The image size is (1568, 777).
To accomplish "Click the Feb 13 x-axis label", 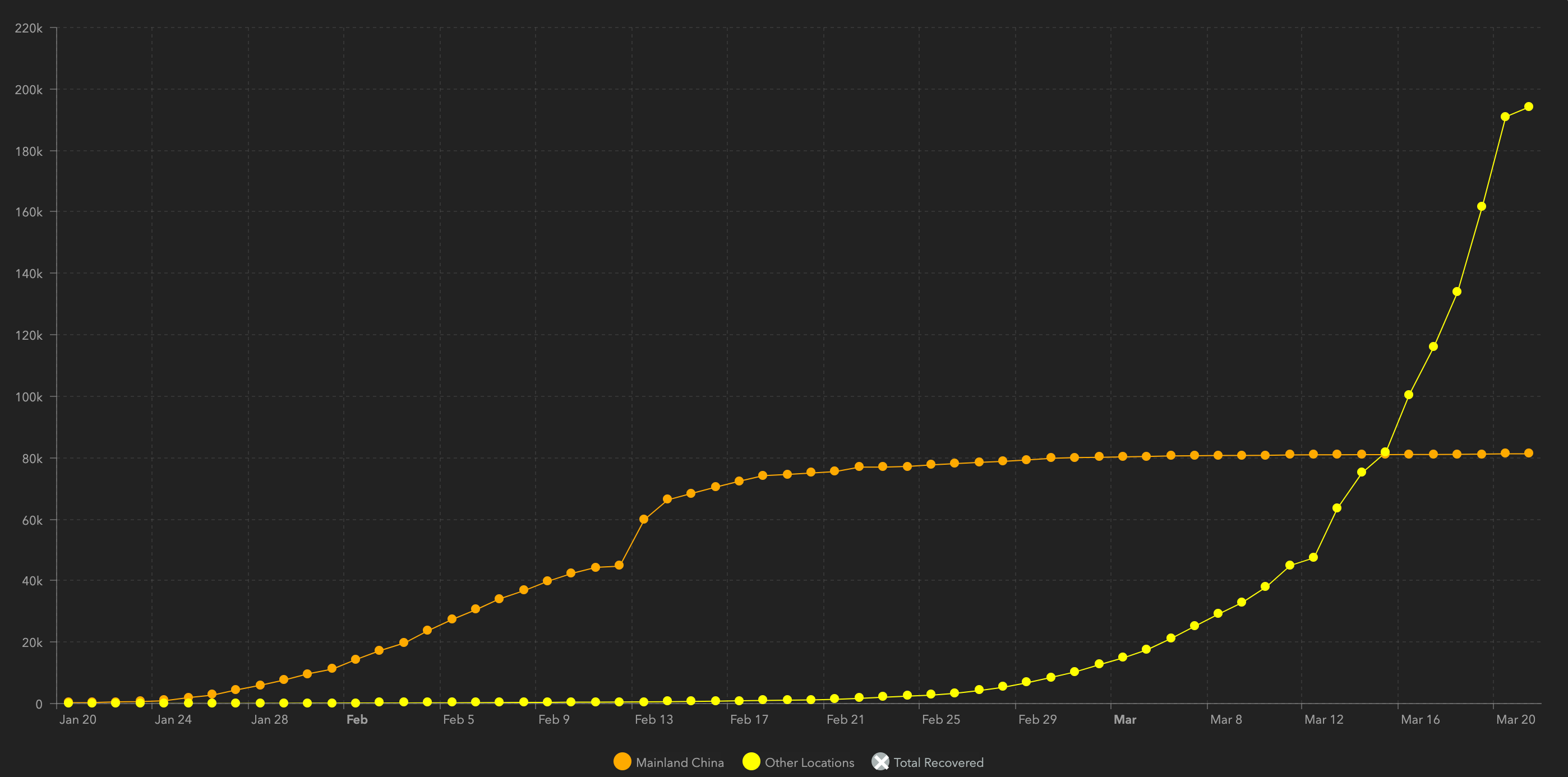I will (x=654, y=719).
